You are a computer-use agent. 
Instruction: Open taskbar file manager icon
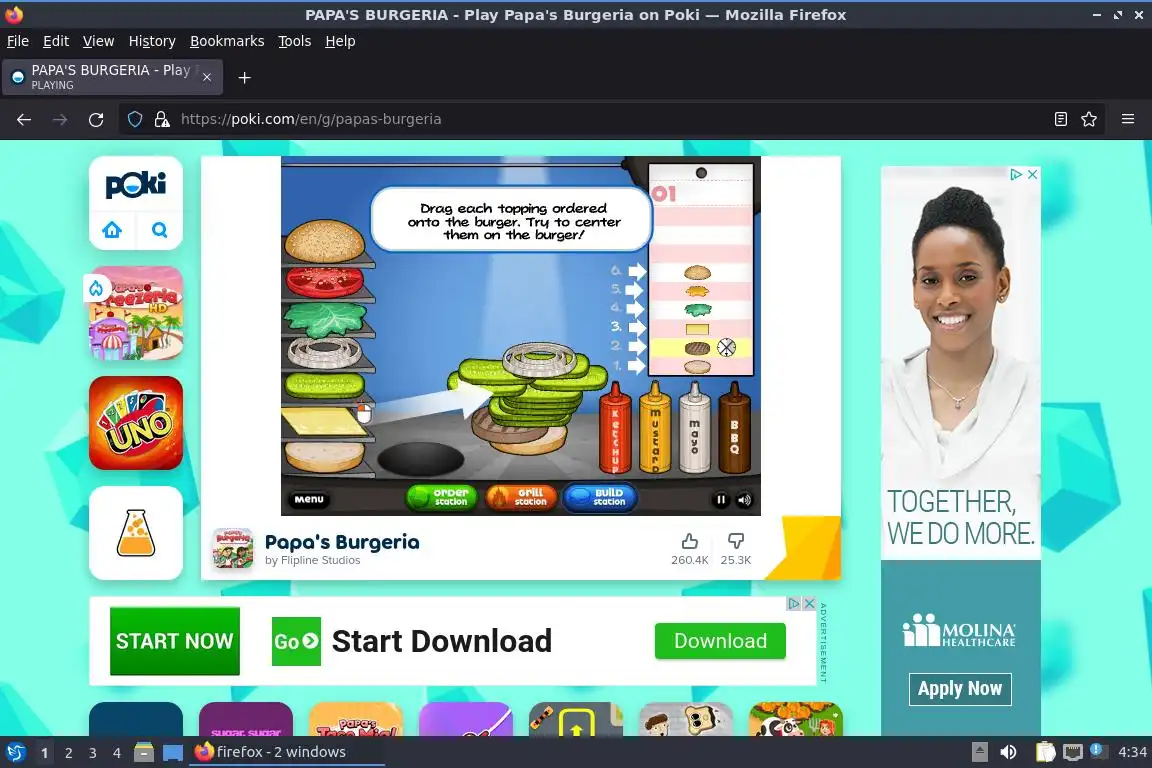pos(144,753)
